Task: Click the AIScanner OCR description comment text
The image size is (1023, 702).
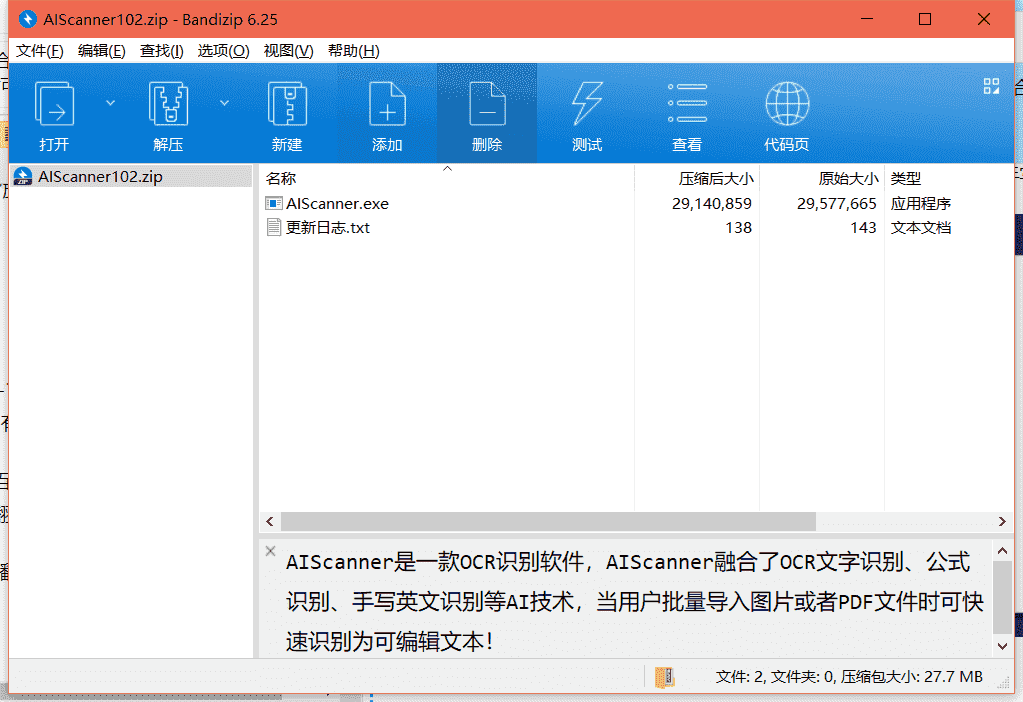Action: 634,602
